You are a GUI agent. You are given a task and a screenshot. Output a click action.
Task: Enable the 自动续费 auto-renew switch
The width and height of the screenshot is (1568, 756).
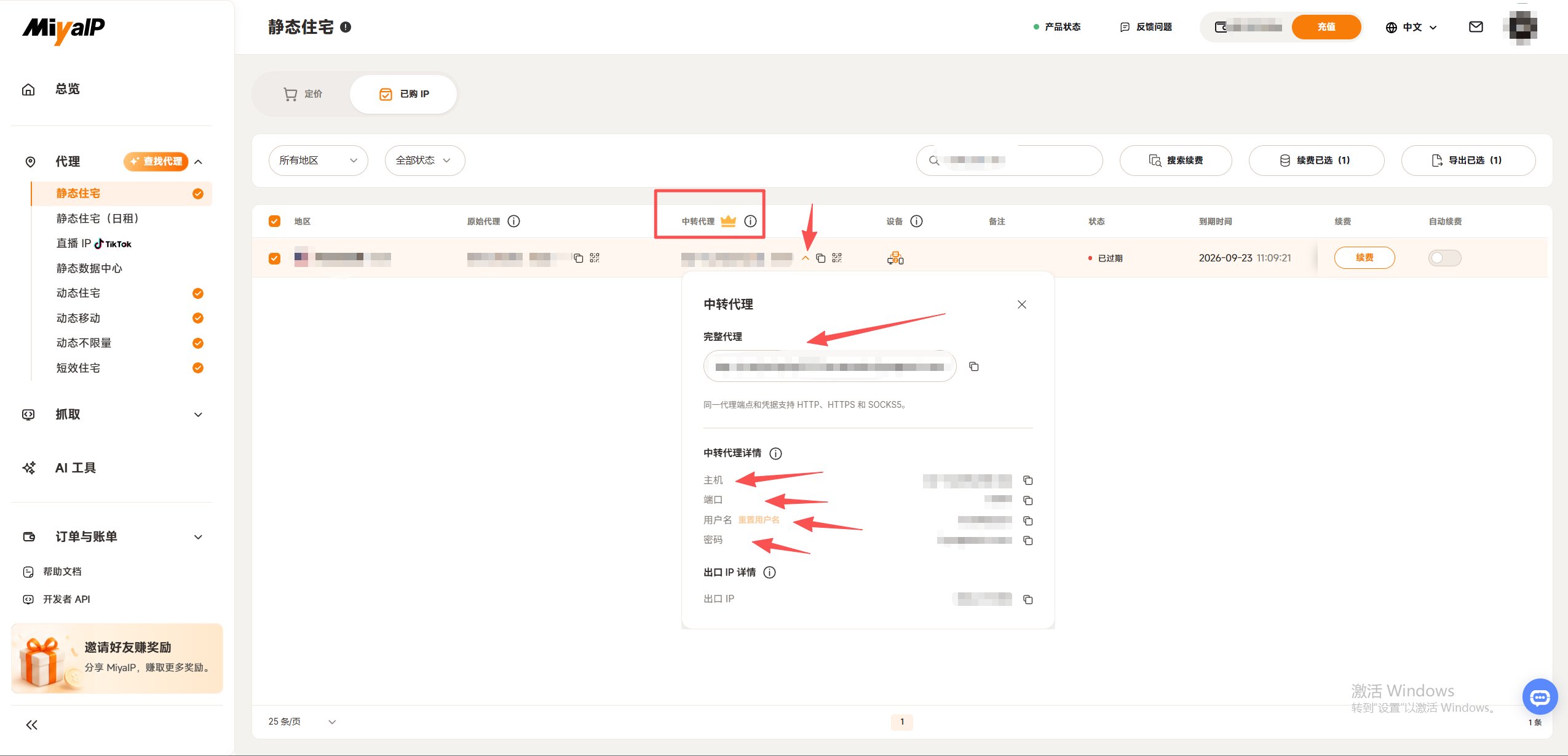[1444, 258]
